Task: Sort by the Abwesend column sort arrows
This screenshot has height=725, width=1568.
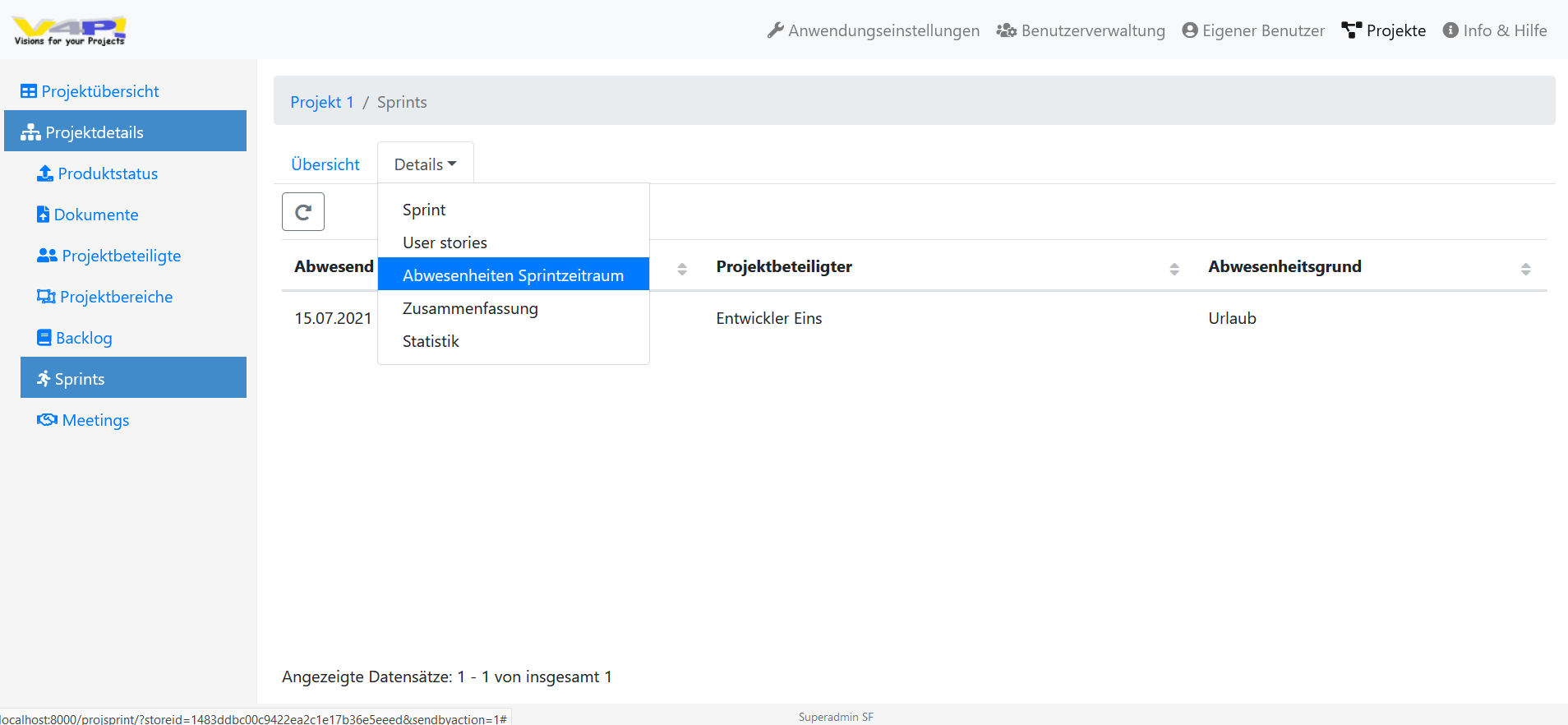Action: tap(682, 269)
